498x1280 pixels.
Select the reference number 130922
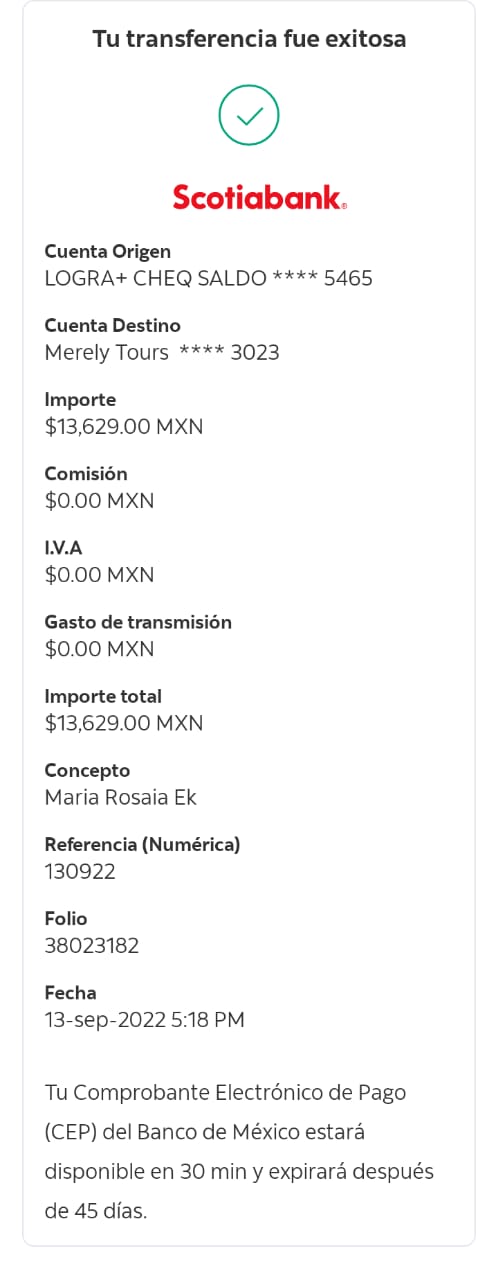80,871
